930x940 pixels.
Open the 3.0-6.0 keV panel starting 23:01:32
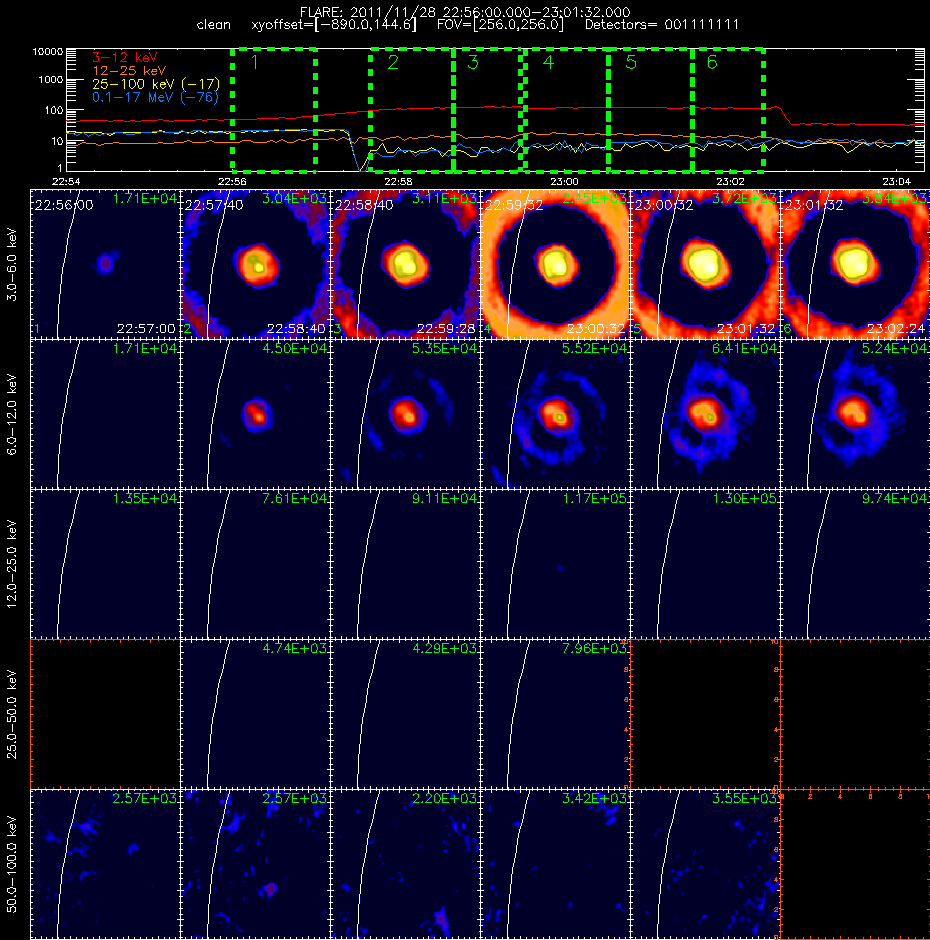[855, 264]
